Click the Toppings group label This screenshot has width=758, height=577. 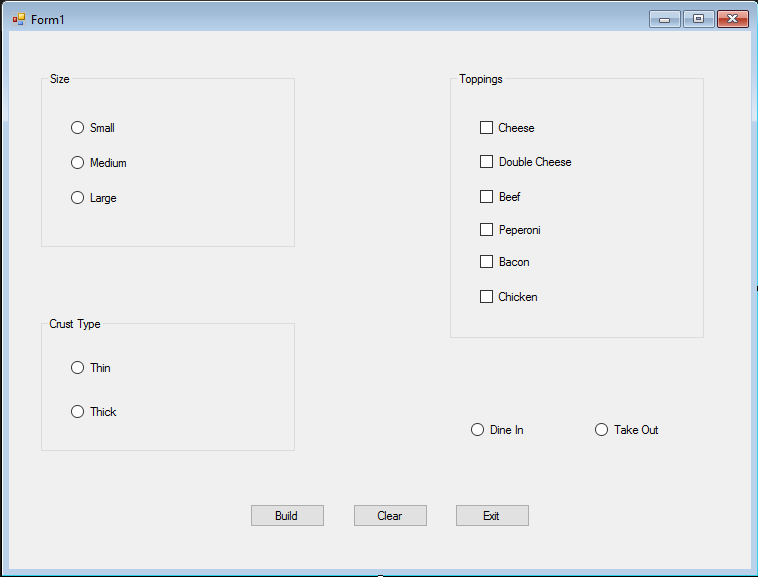click(481, 79)
